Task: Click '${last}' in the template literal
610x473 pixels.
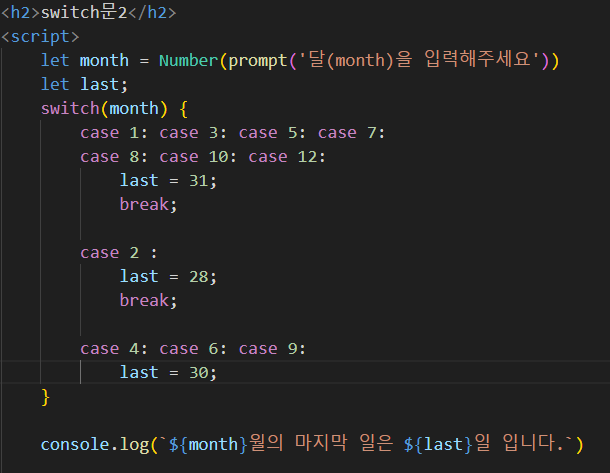Action: 438,445
